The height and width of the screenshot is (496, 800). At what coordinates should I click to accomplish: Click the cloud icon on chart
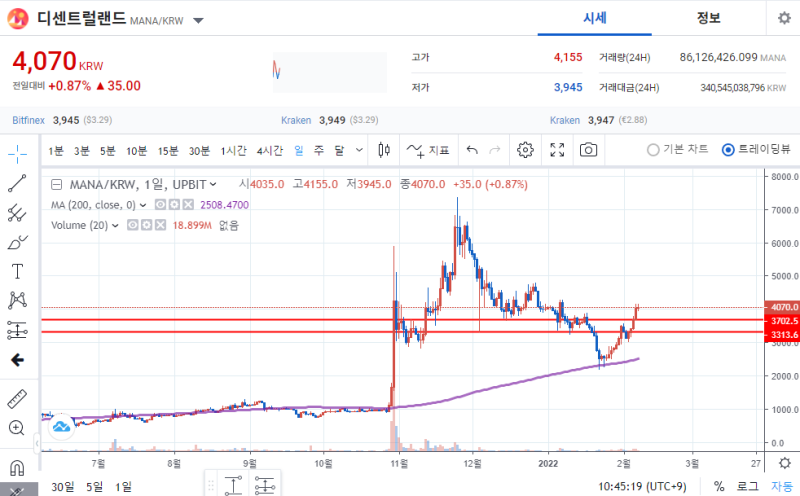[61, 427]
